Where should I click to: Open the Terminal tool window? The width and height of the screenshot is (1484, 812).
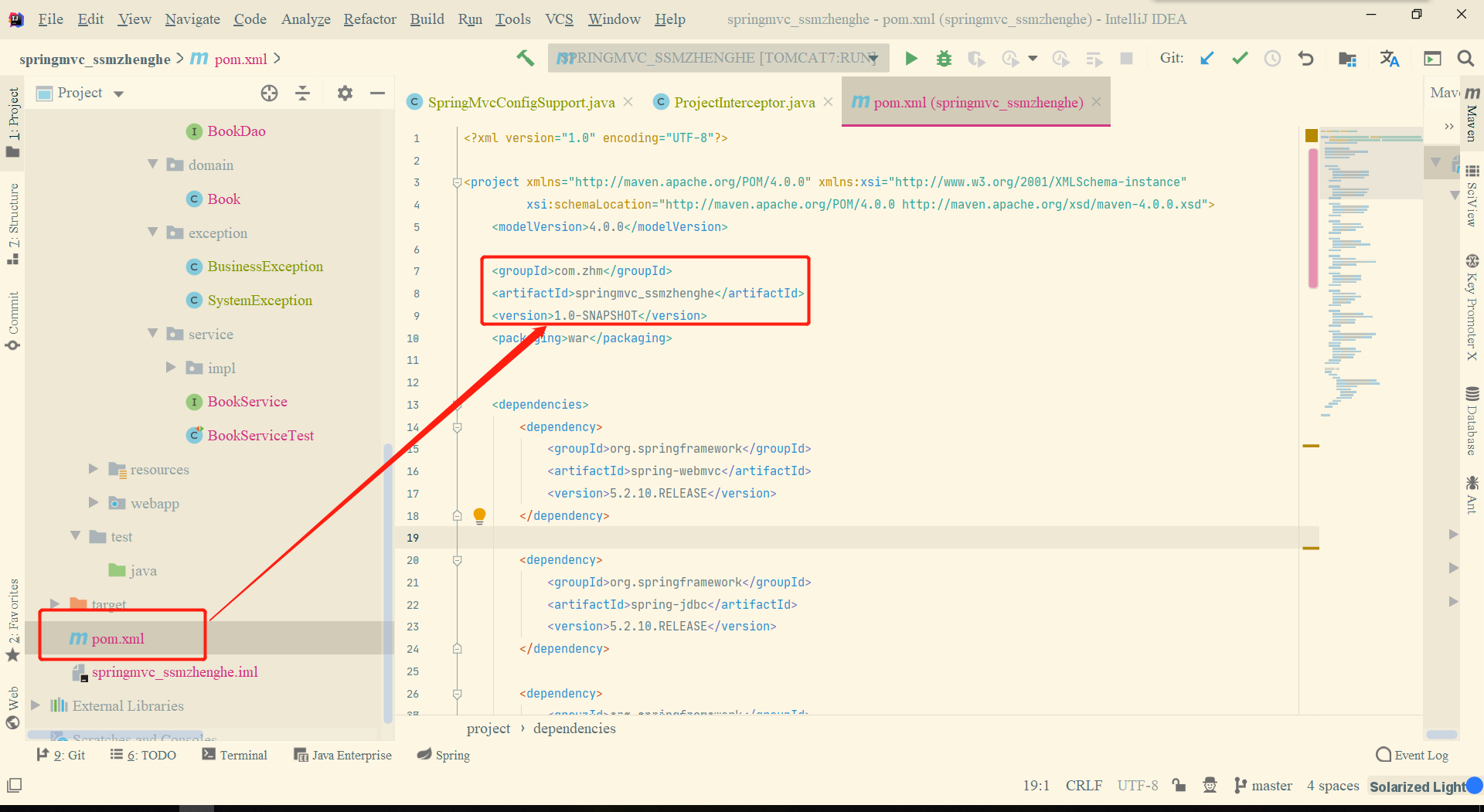[235, 755]
